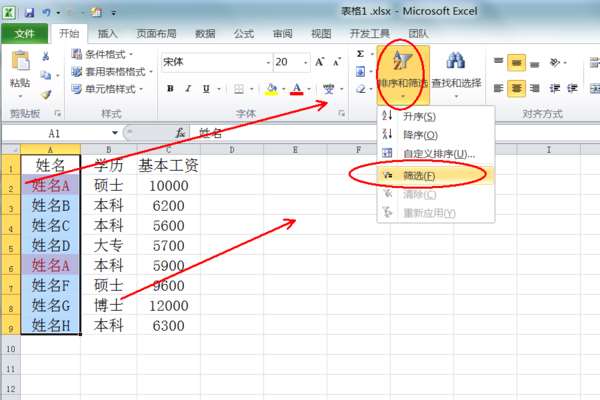Open the Fill Color dropdown arrow
This screenshot has height=400, width=600.
pos(284,89)
